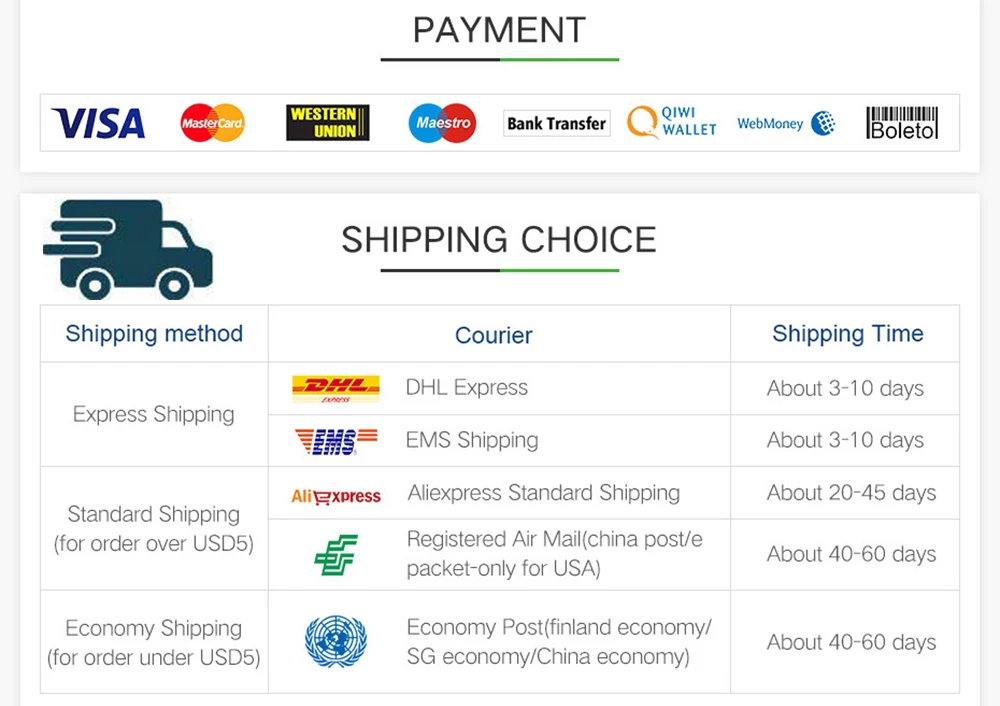Image resolution: width=1000 pixels, height=706 pixels.
Task: Select the Economy Shipping method cell
Action: [154, 642]
